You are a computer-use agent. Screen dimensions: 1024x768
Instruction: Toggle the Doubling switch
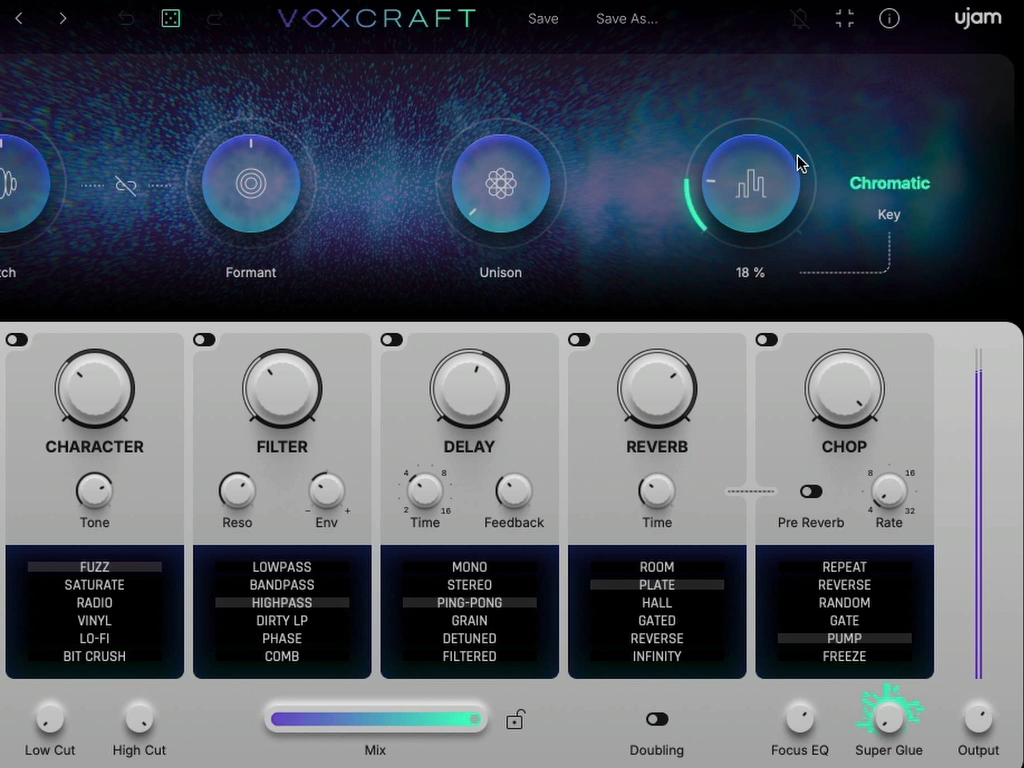(657, 719)
